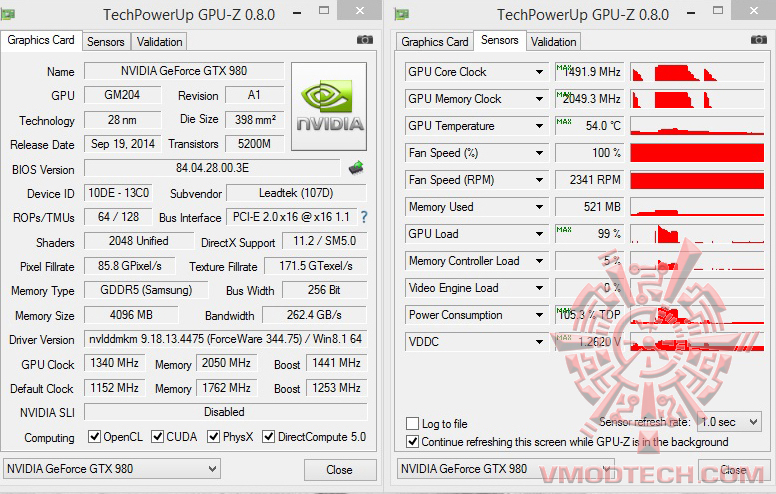
Task: Click the GPU Core Clock history graph
Action: (697, 72)
